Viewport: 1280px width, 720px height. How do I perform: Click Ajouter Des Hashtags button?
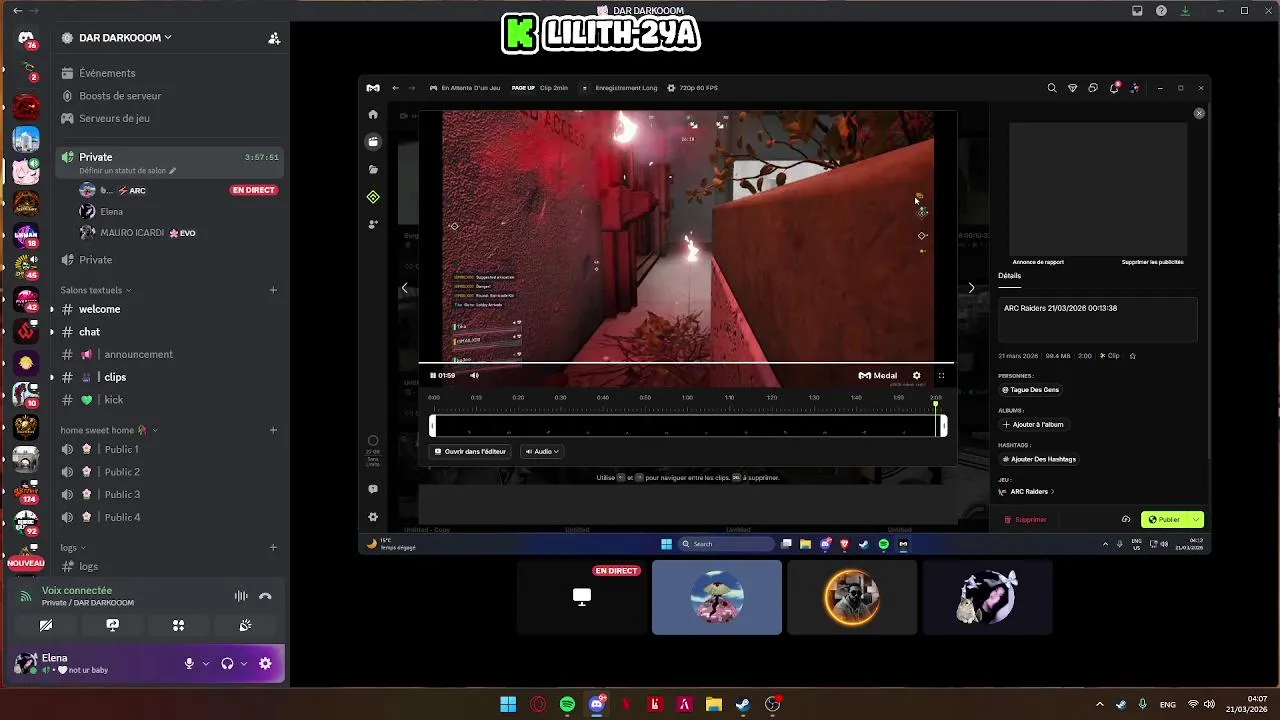[1040, 459]
